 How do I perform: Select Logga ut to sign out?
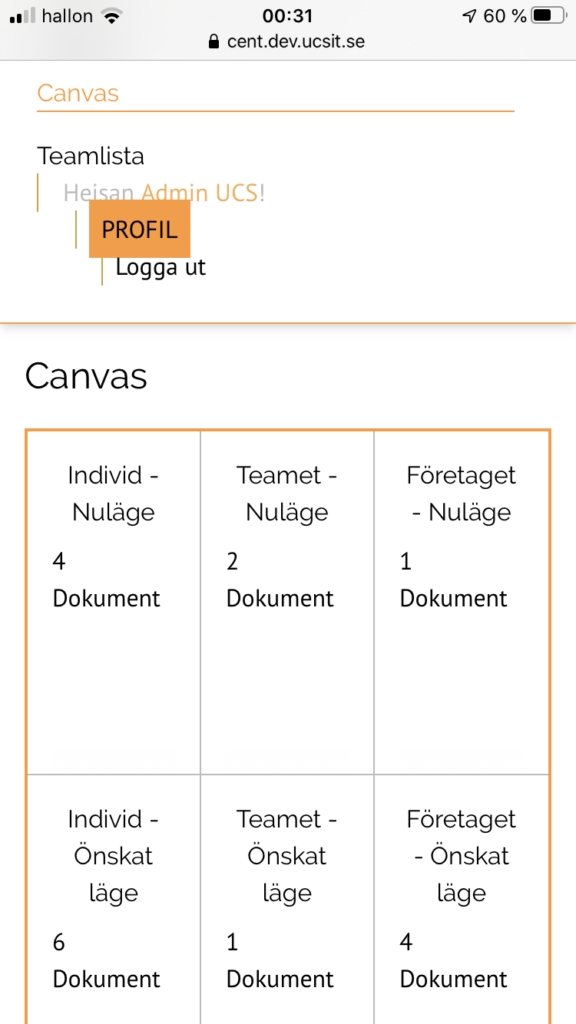[x=161, y=267]
